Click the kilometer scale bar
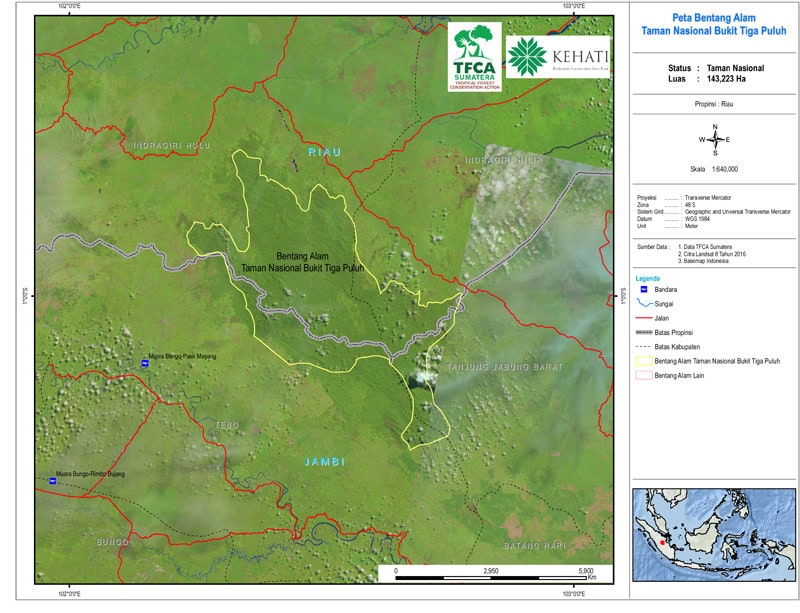800x613 pixels. [x=489, y=570]
